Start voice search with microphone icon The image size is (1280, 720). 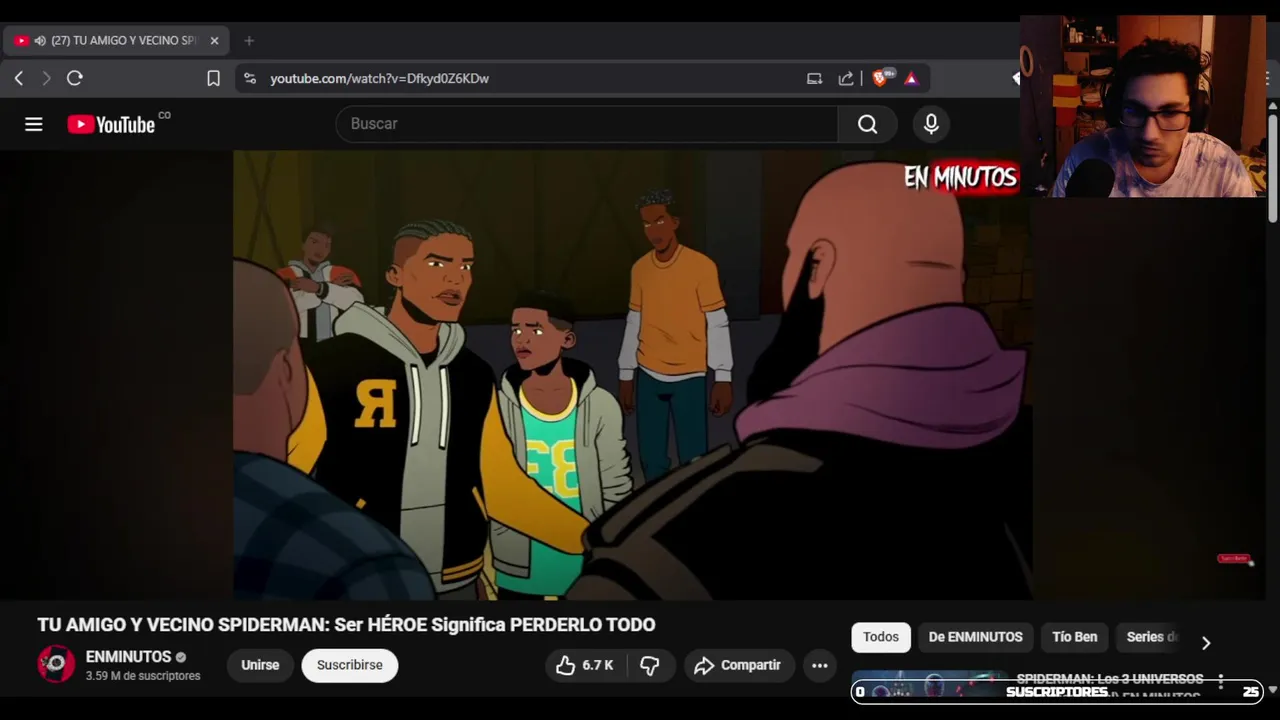point(931,124)
